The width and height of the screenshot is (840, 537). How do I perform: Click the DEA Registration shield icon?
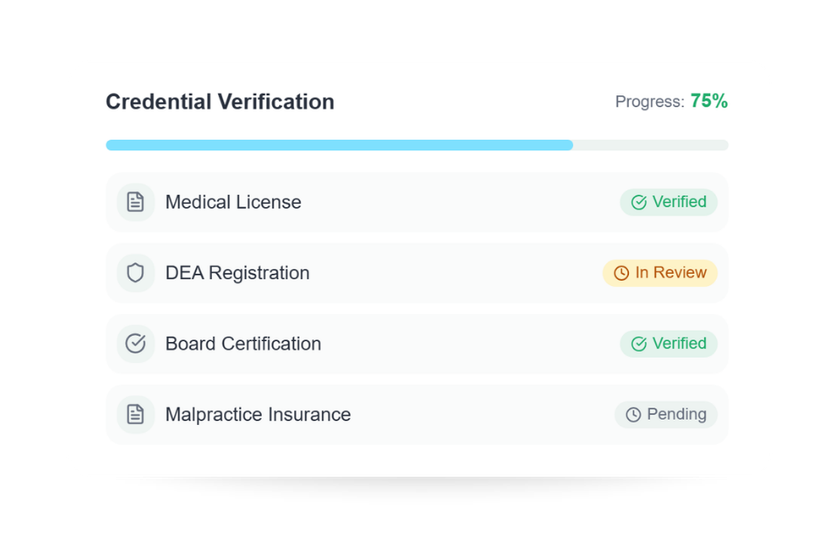click(135, 273)
